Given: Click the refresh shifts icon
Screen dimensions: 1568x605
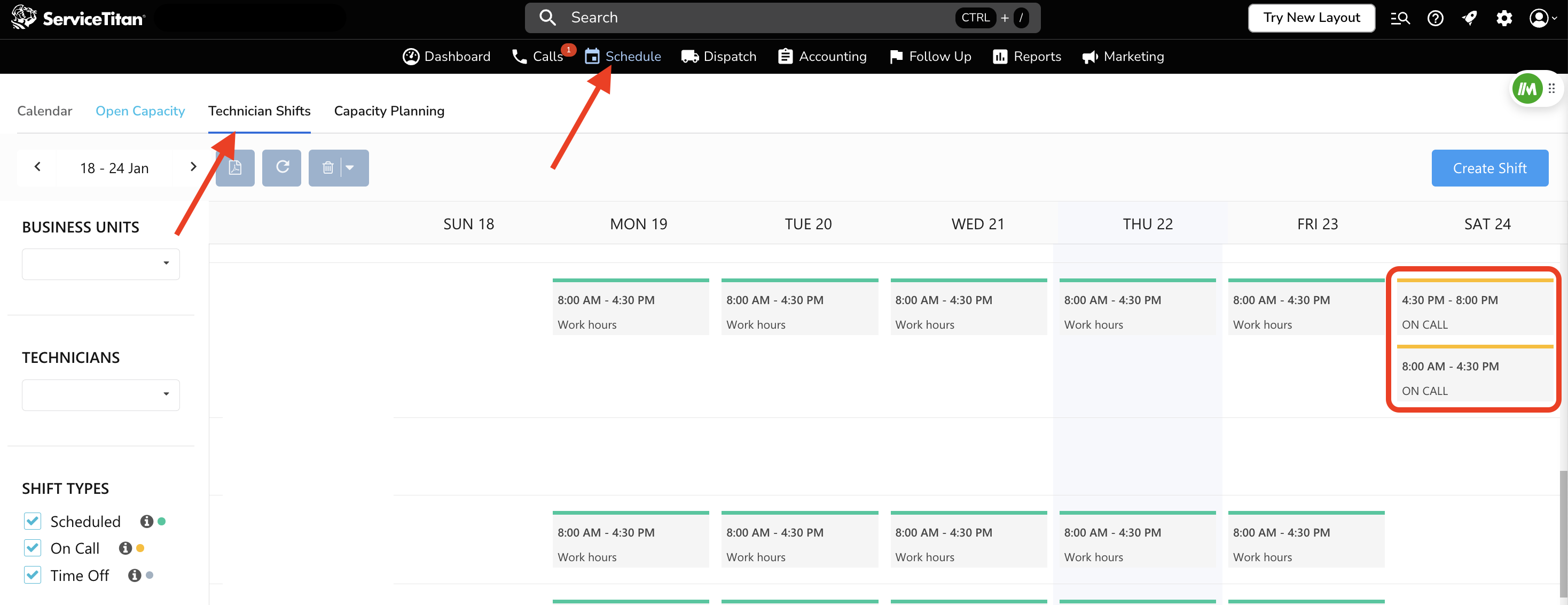Looking at the screenshot, I should 282,167.
